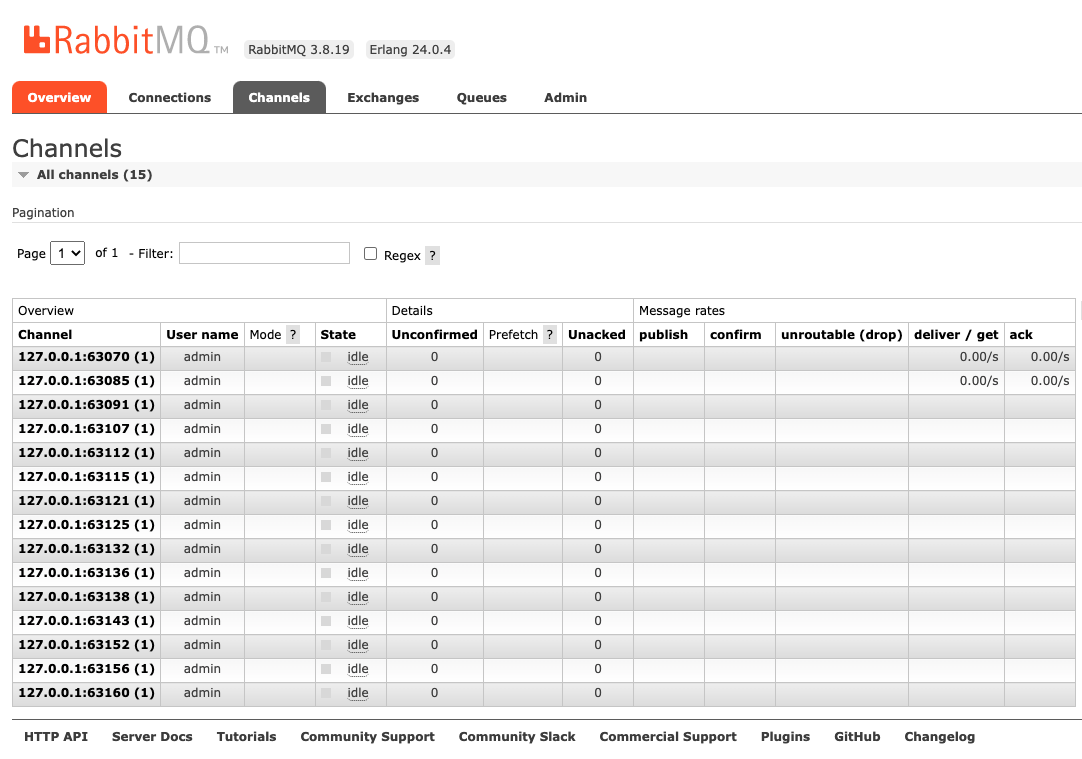Open the Prefetch column help question mark
The width and height of the screenshot is (1082, 759).
549,335
